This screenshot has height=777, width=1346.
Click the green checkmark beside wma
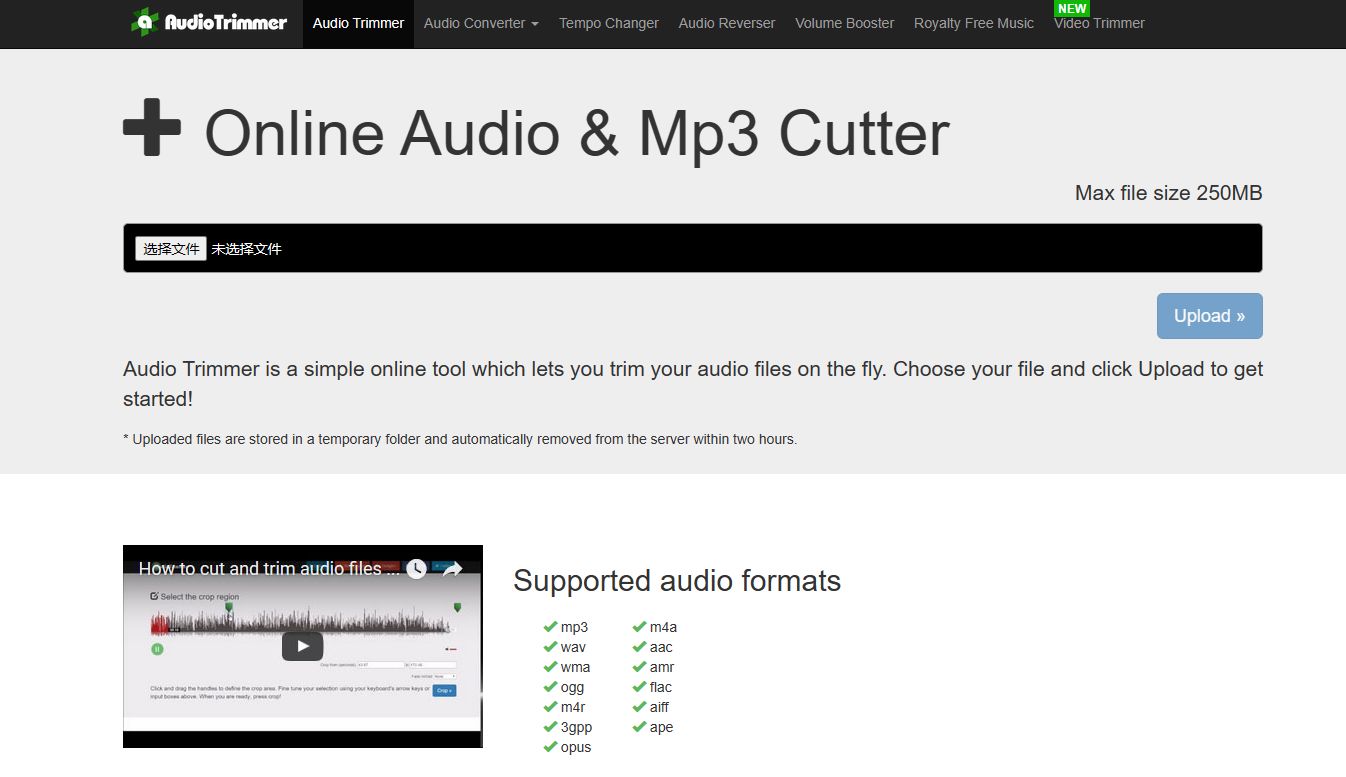coord(550,667)
